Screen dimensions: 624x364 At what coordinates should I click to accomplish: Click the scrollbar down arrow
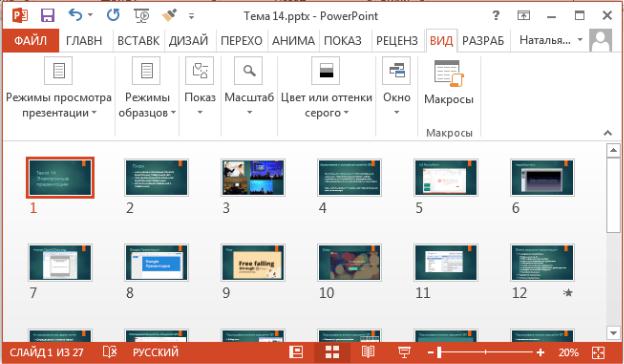(x=613, y=333)
